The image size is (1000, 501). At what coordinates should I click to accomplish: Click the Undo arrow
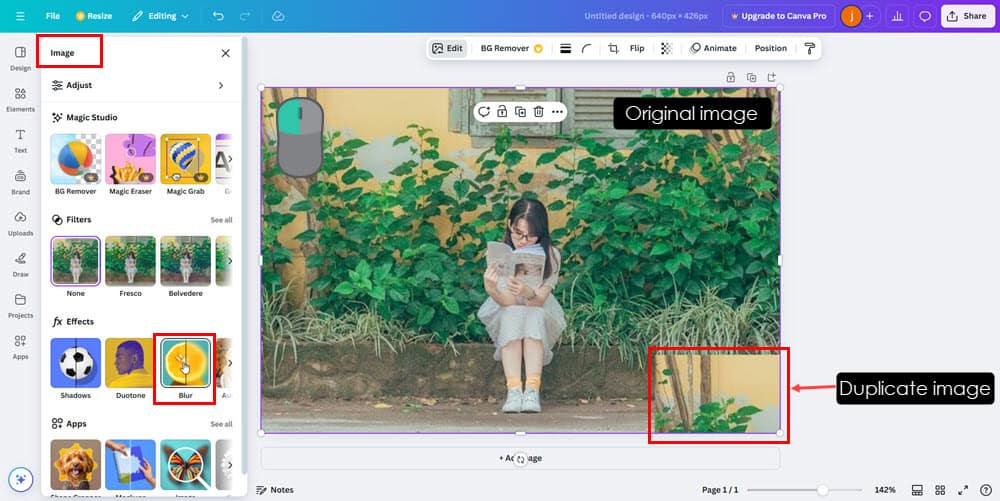point(218,16)
